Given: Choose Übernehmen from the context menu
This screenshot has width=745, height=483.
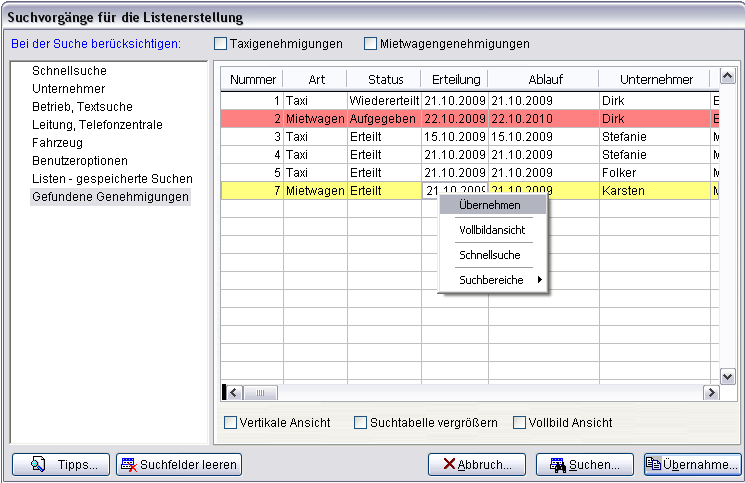Looking at the screenshot, I should [489, 204].
